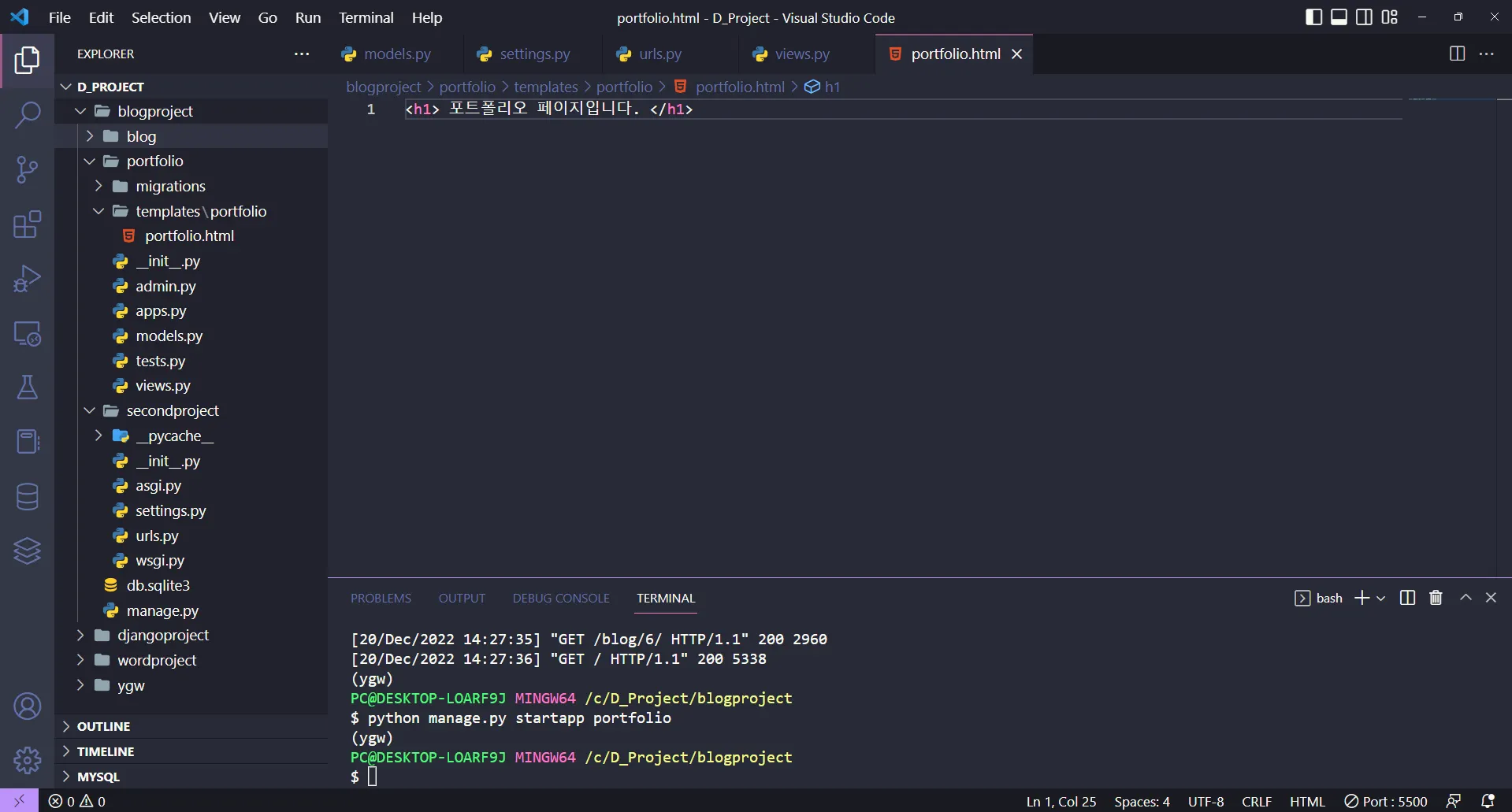Open the Testing flask icon view
This screenshot has height=812, width=1512.
coord(27,387)
